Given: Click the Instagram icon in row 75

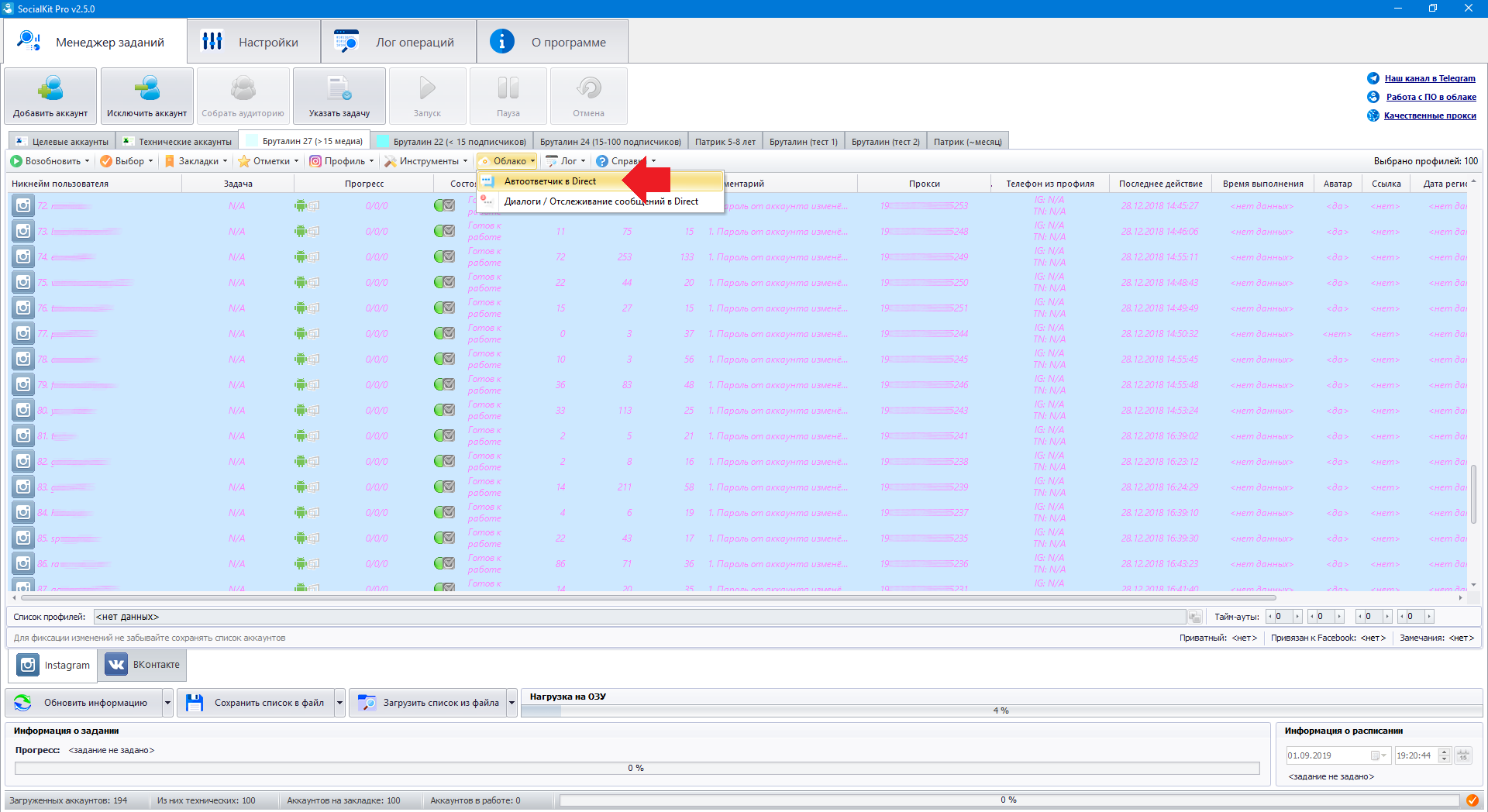Looking at the screenshot, I should 23,282.
